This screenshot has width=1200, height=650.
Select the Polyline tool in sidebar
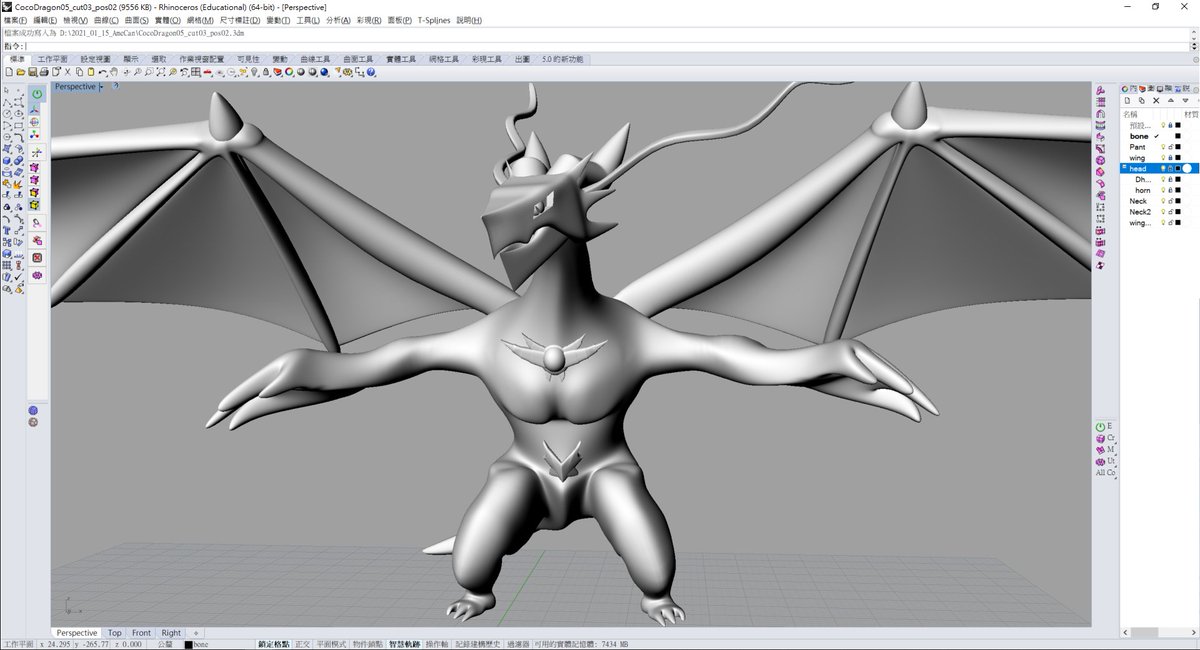6,103
